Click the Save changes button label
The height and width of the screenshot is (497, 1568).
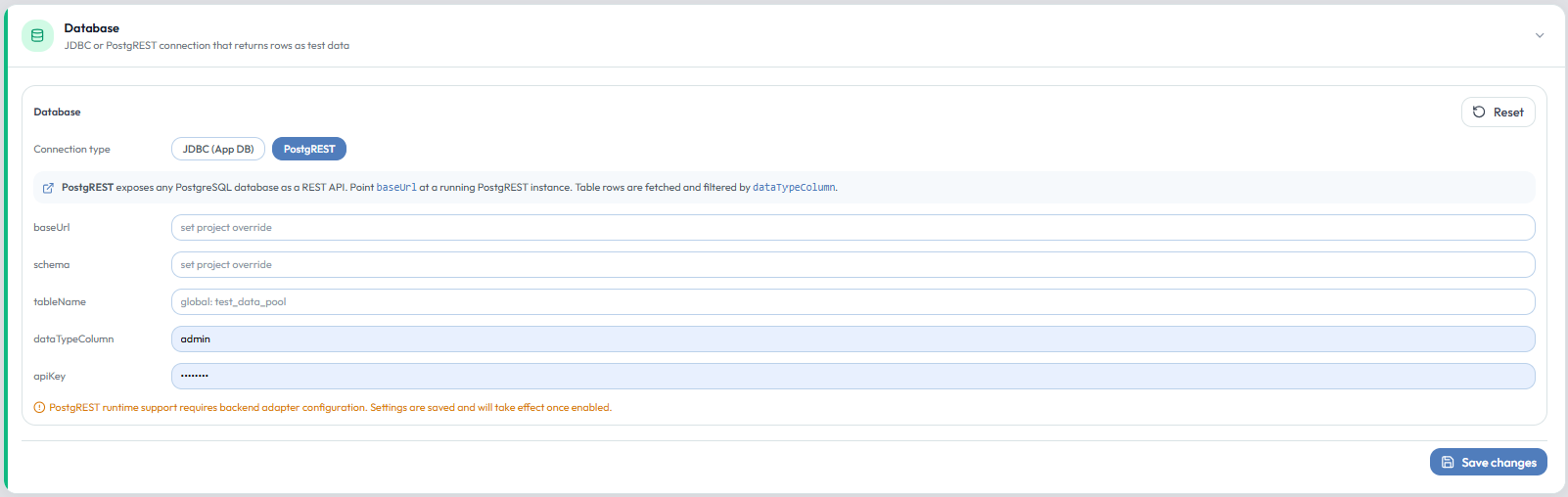pyautogui.click(x=1499, y=463)
